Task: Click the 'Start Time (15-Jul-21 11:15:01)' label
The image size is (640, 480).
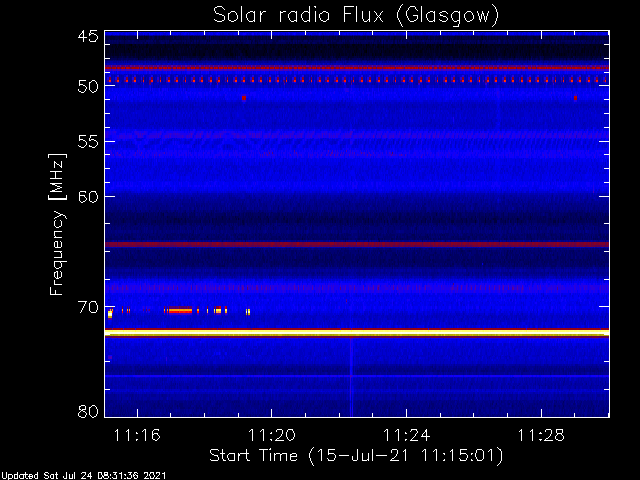Action: [356, 456]
